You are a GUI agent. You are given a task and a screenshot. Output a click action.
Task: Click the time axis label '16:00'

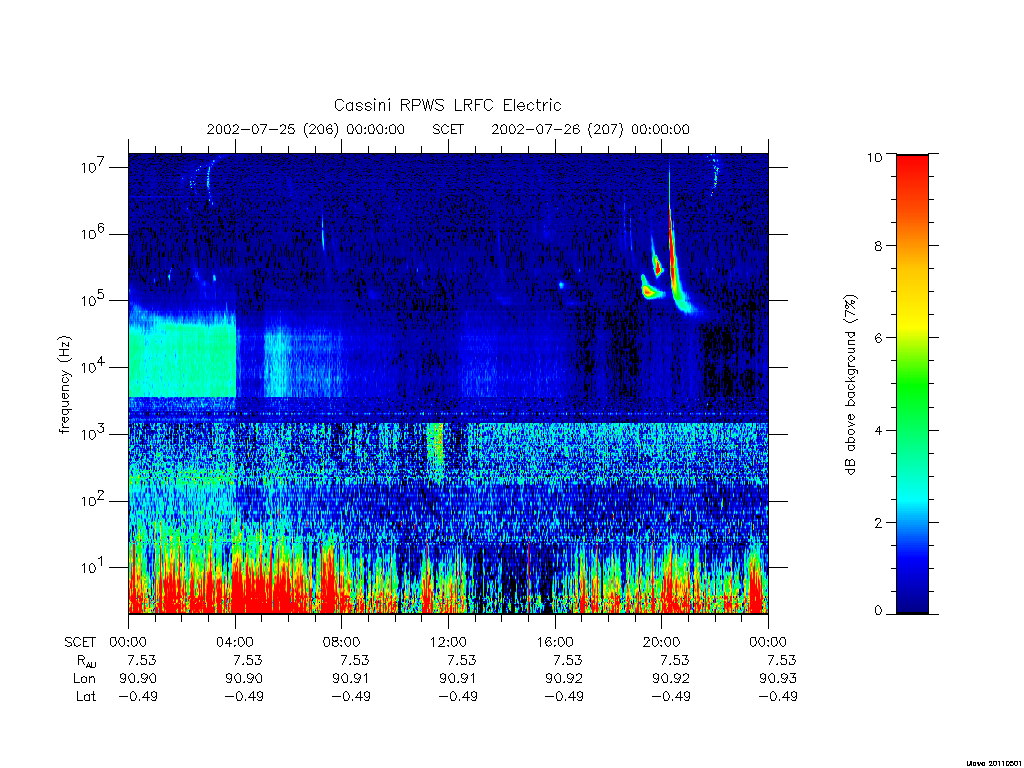tap(554, 642)
